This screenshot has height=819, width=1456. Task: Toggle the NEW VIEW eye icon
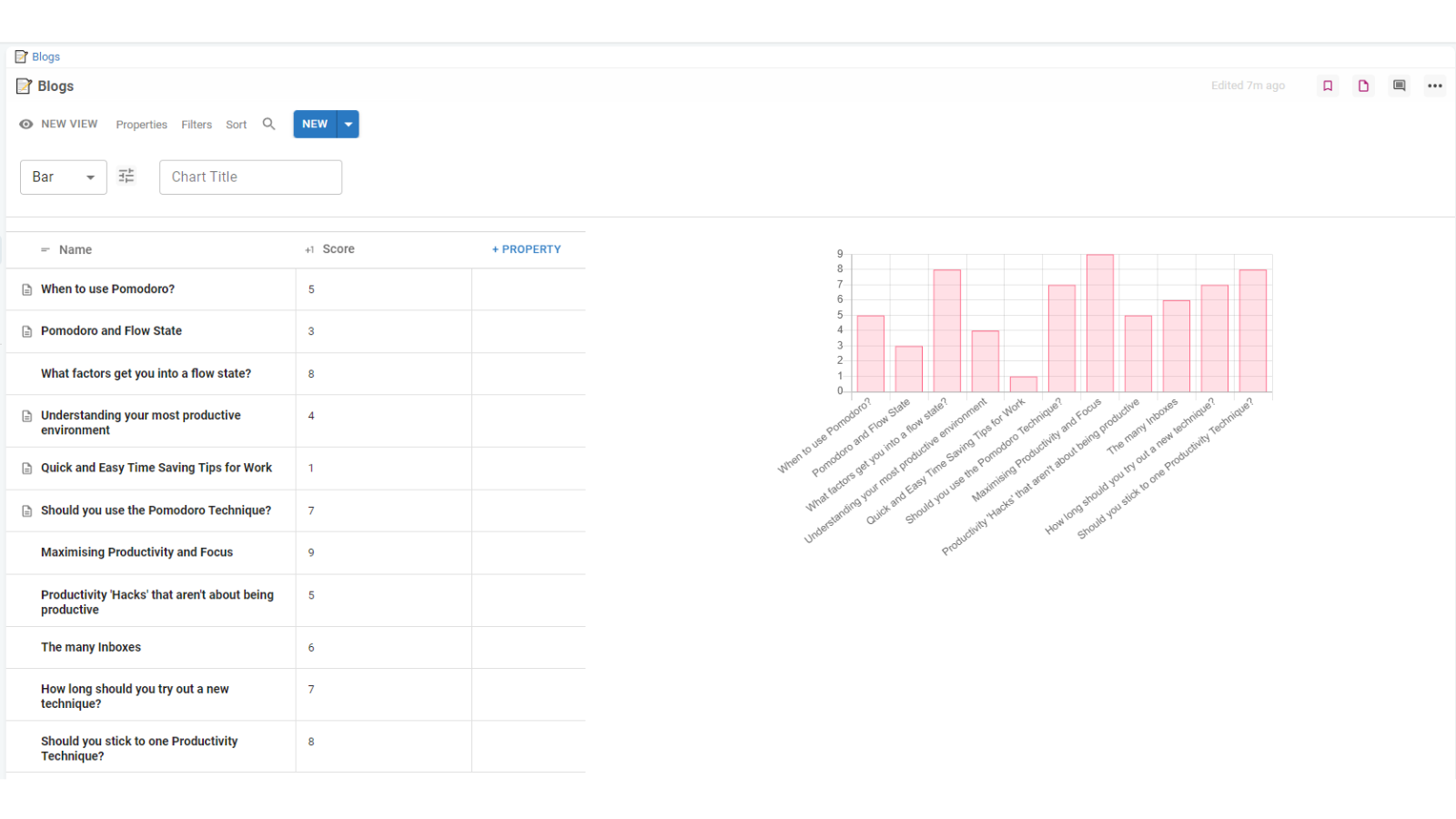coord(26,124)
